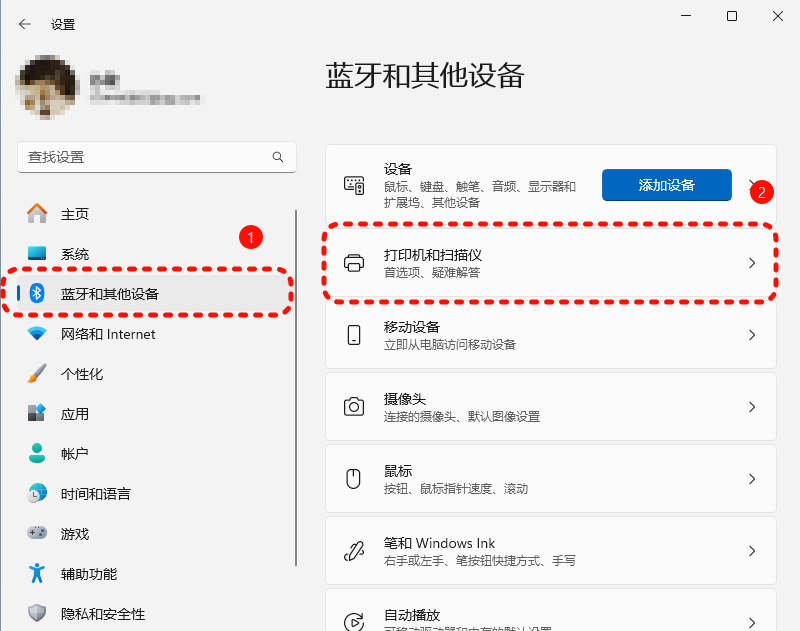Click the magnifier icon in the search box
The height and width of the screenshot is (631, 800).
pyautogui.click(x=278, y=157)
